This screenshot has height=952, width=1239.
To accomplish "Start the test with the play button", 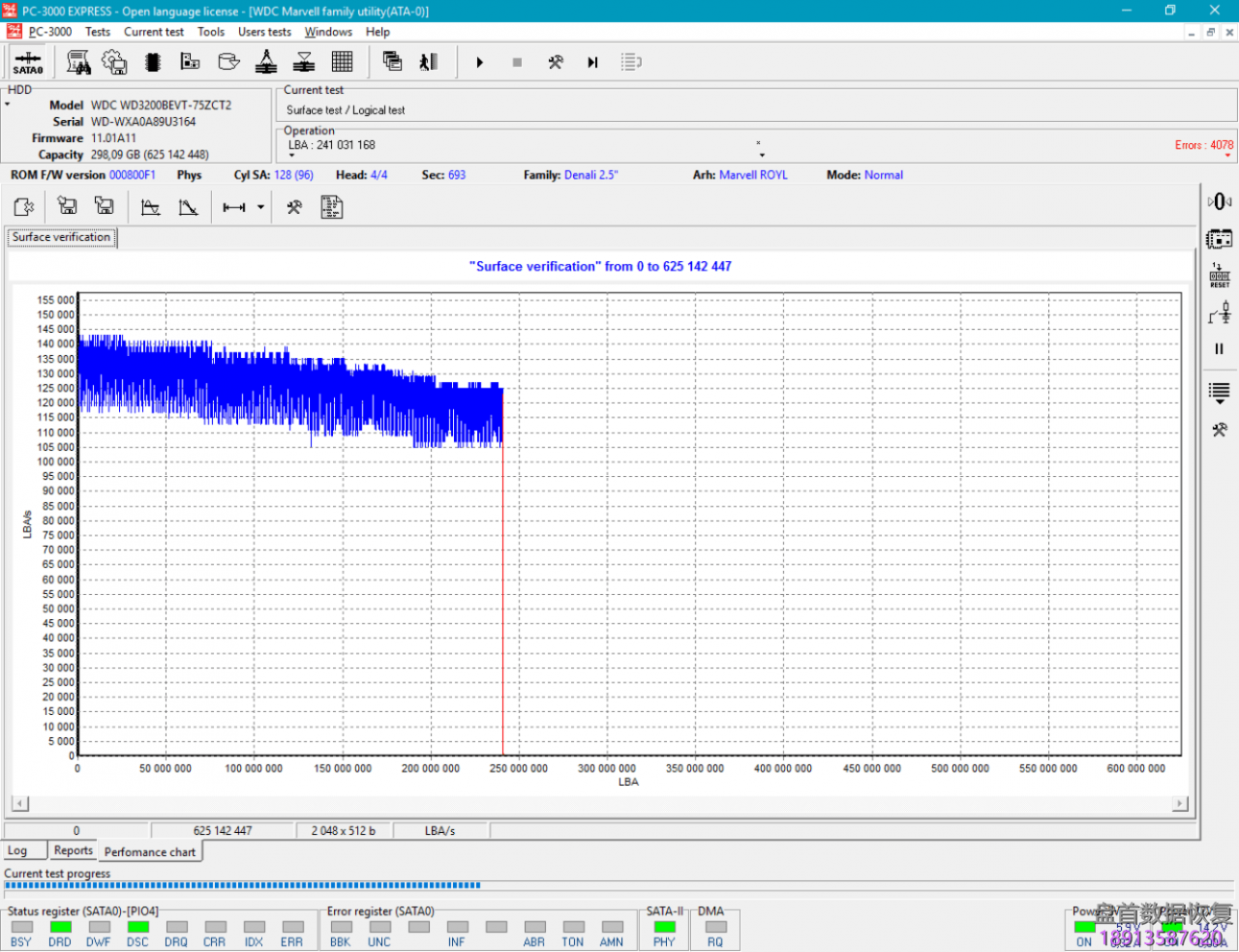I will 479,63.
